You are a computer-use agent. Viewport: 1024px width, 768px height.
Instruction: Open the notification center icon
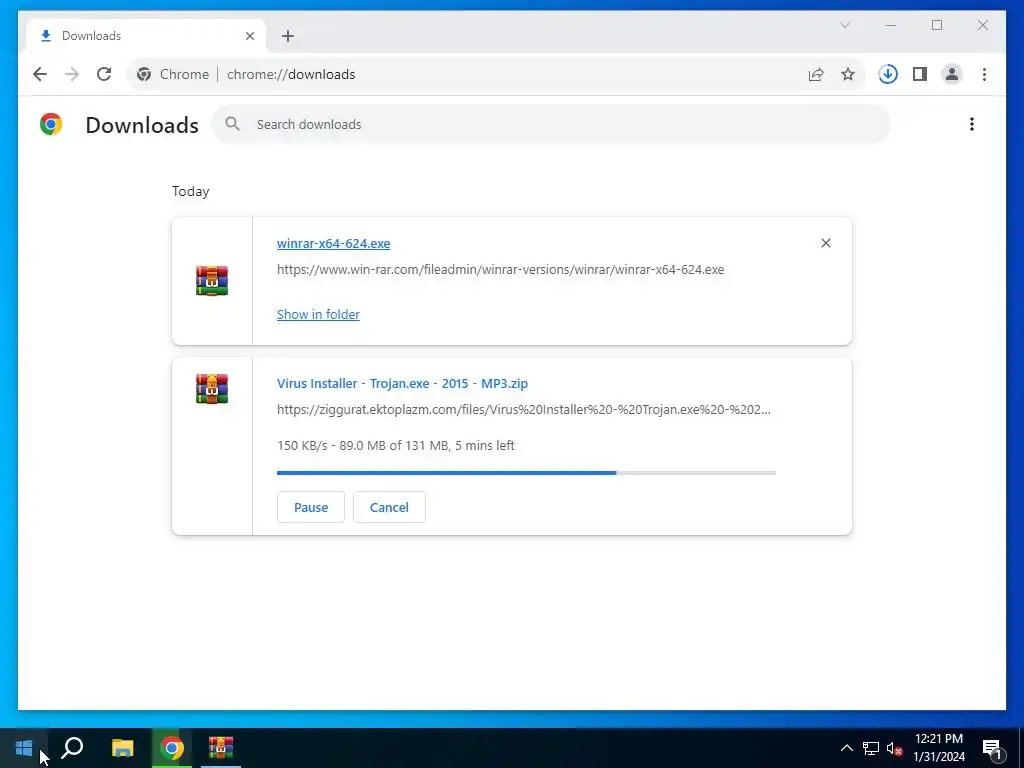click(x=993, y=748)
